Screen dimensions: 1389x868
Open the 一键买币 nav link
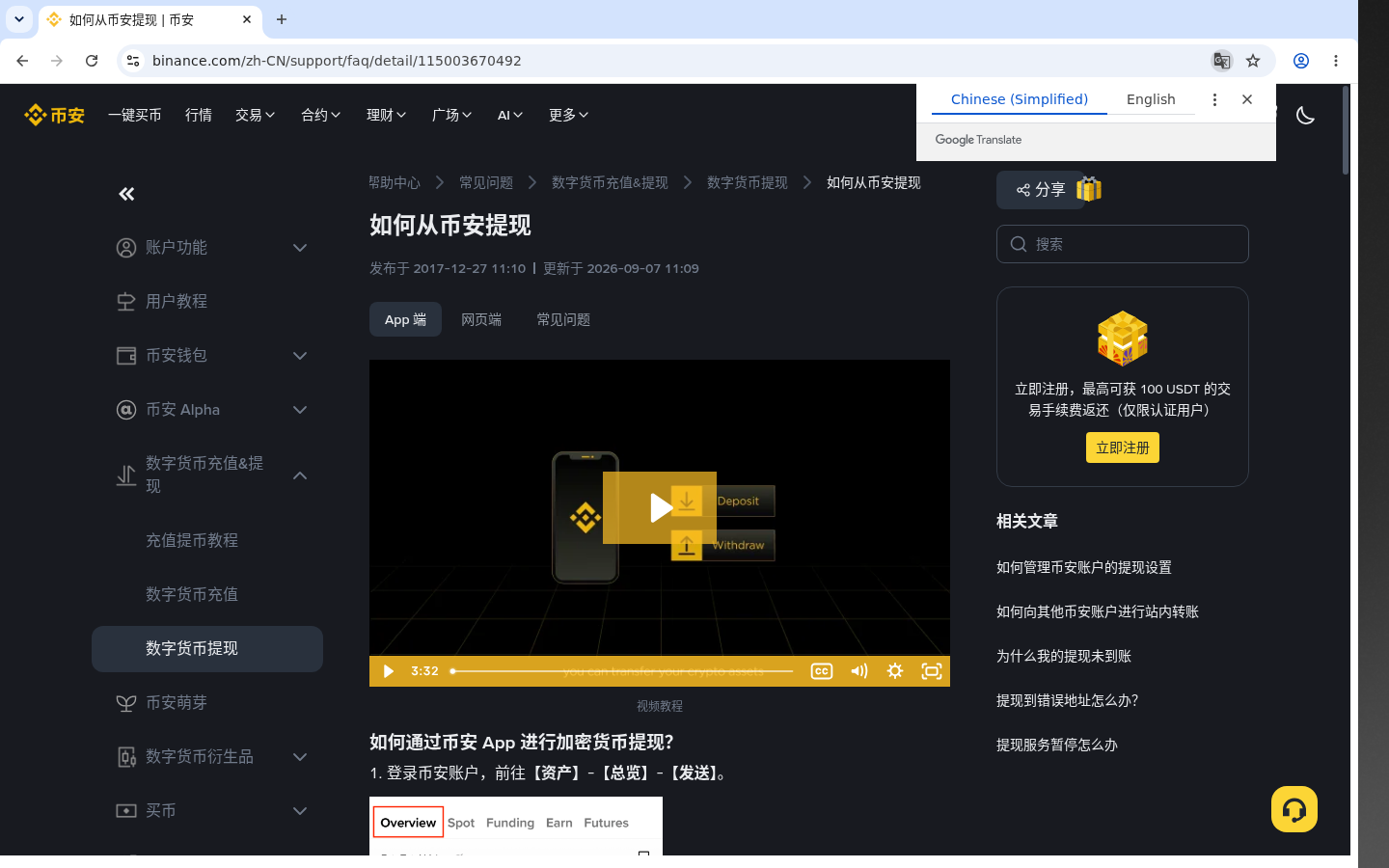pyautogui.click(x=135, y=115)
